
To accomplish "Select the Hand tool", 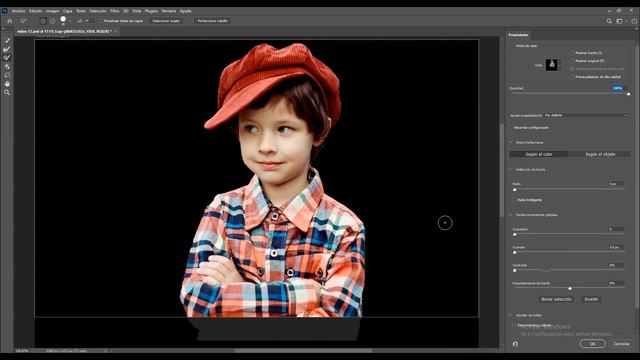I will coord(7,84).
